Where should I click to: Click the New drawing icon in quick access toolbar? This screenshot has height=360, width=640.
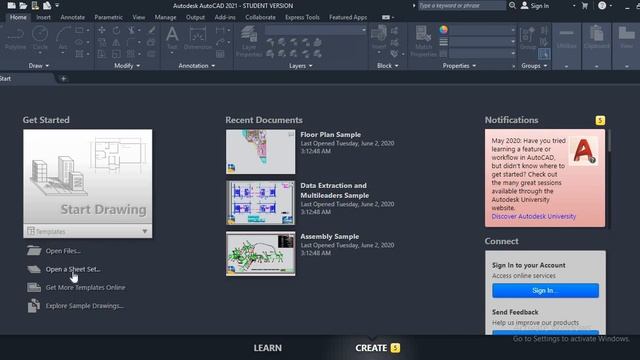coord(11,5)
